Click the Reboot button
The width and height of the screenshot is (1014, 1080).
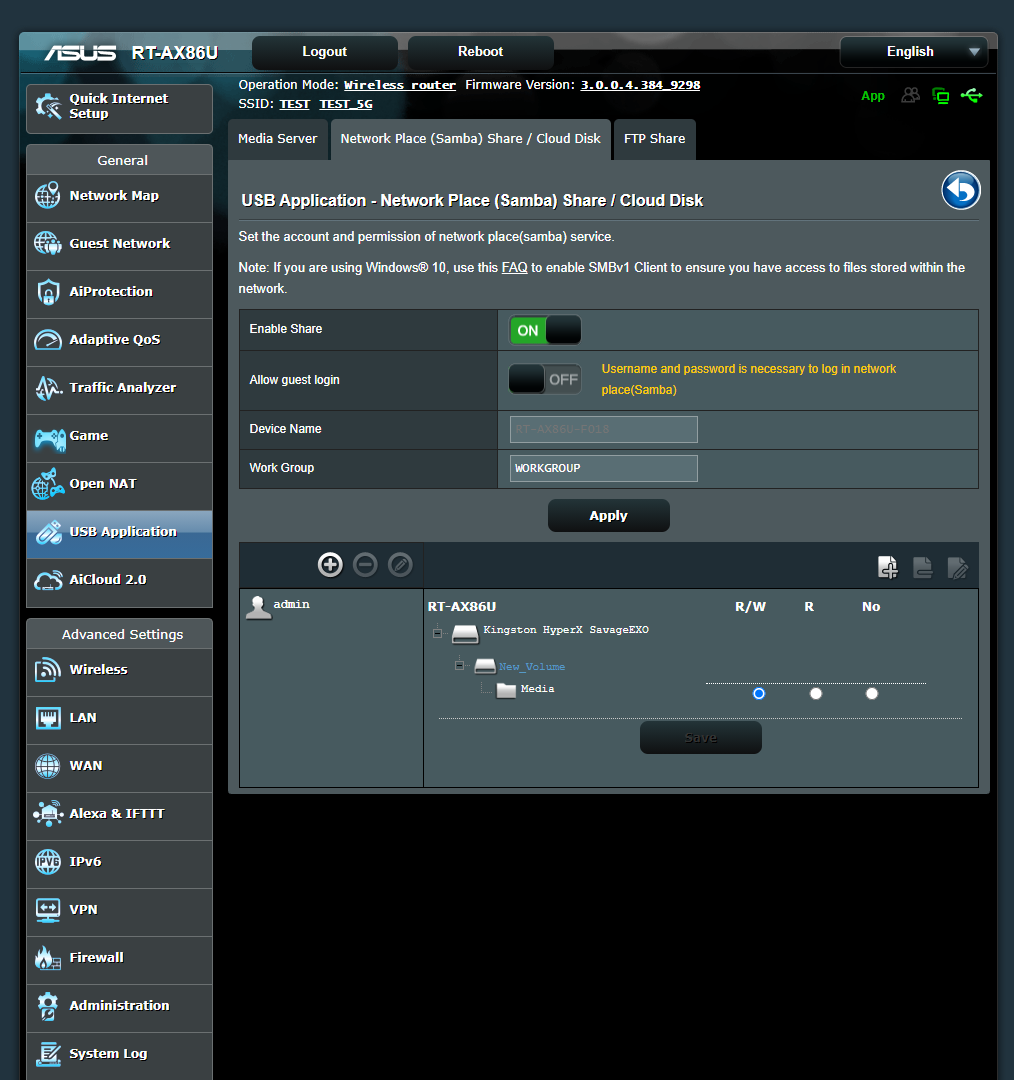click(481, 52)
